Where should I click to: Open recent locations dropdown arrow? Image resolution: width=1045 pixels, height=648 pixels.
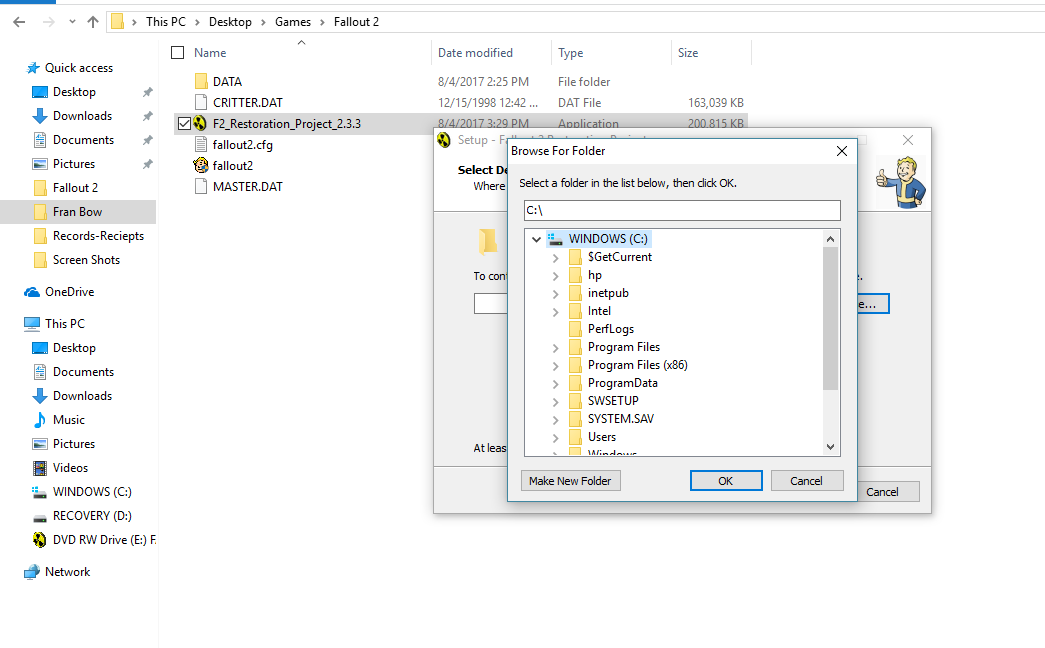pos(72,22)
